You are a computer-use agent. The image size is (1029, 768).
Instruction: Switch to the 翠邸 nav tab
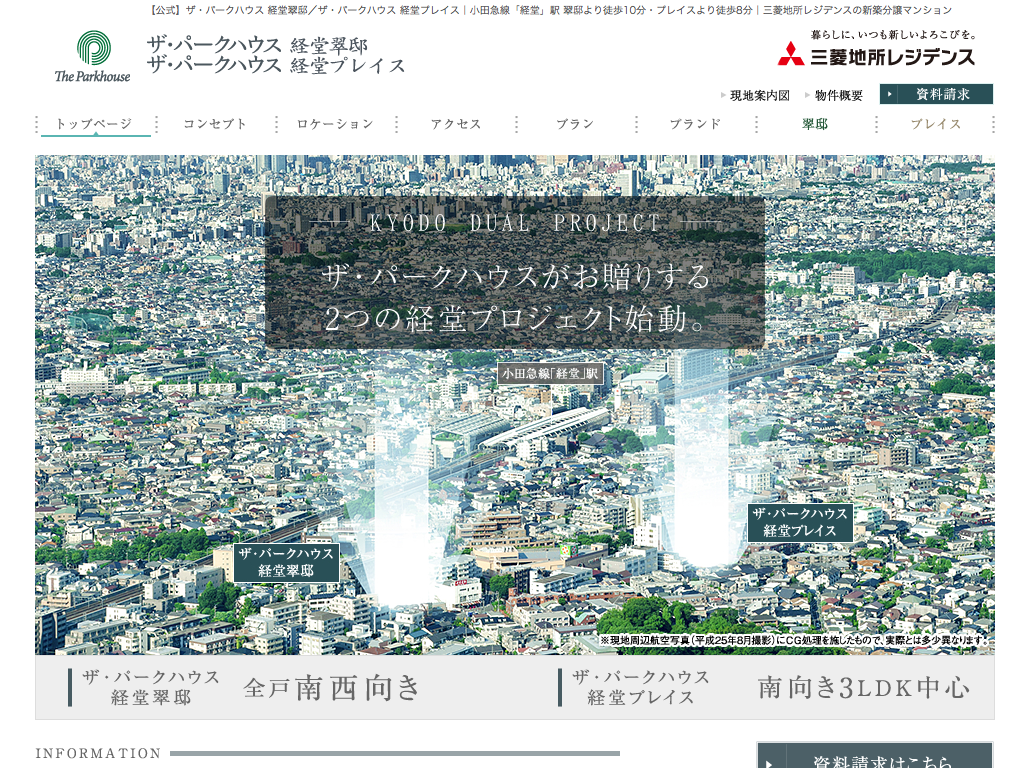[x=815, y=124]
